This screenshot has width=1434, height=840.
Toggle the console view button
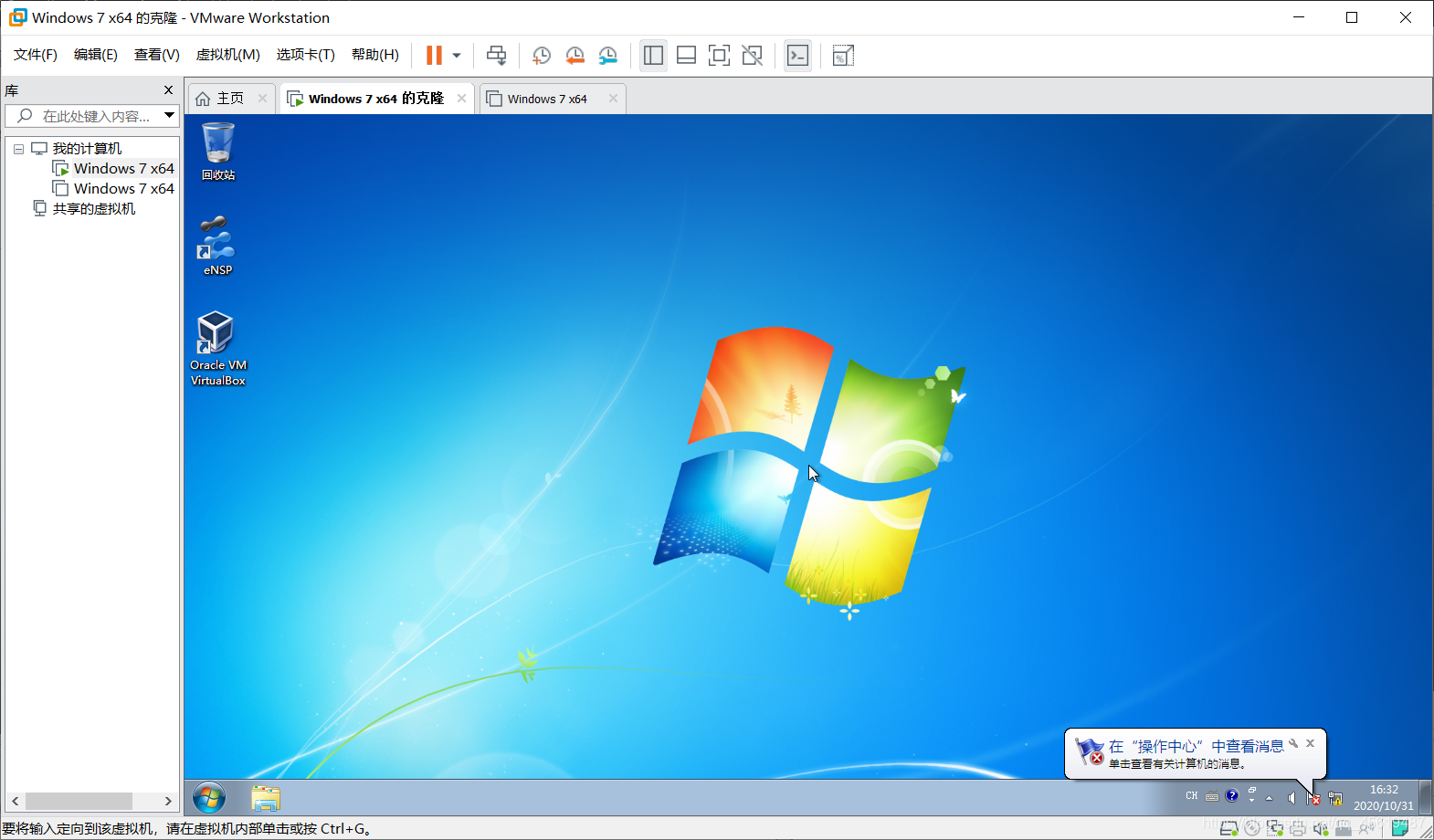[x=797, y=56]
